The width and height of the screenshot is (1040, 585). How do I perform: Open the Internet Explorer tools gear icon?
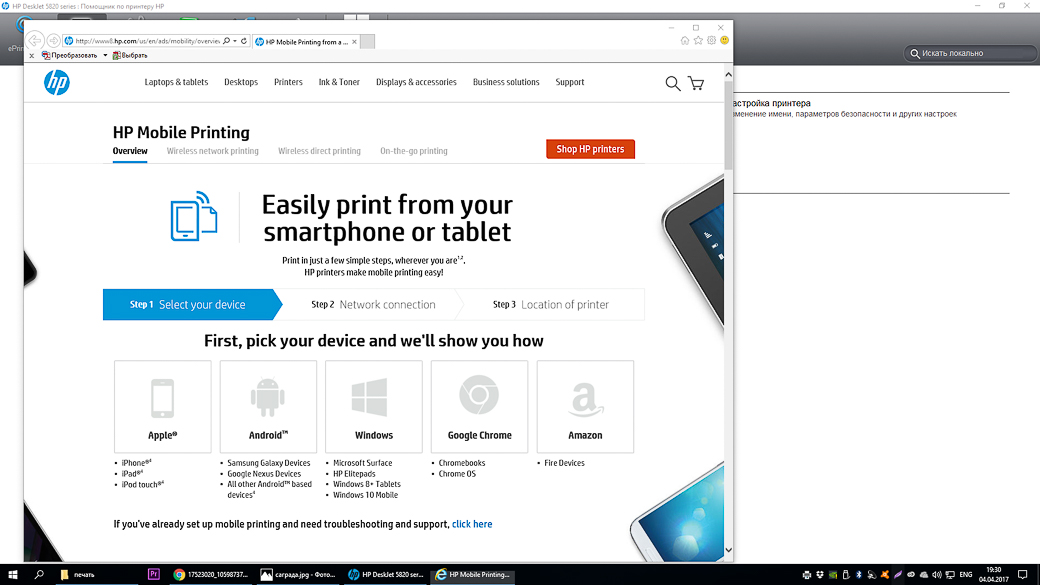(711, 40)
